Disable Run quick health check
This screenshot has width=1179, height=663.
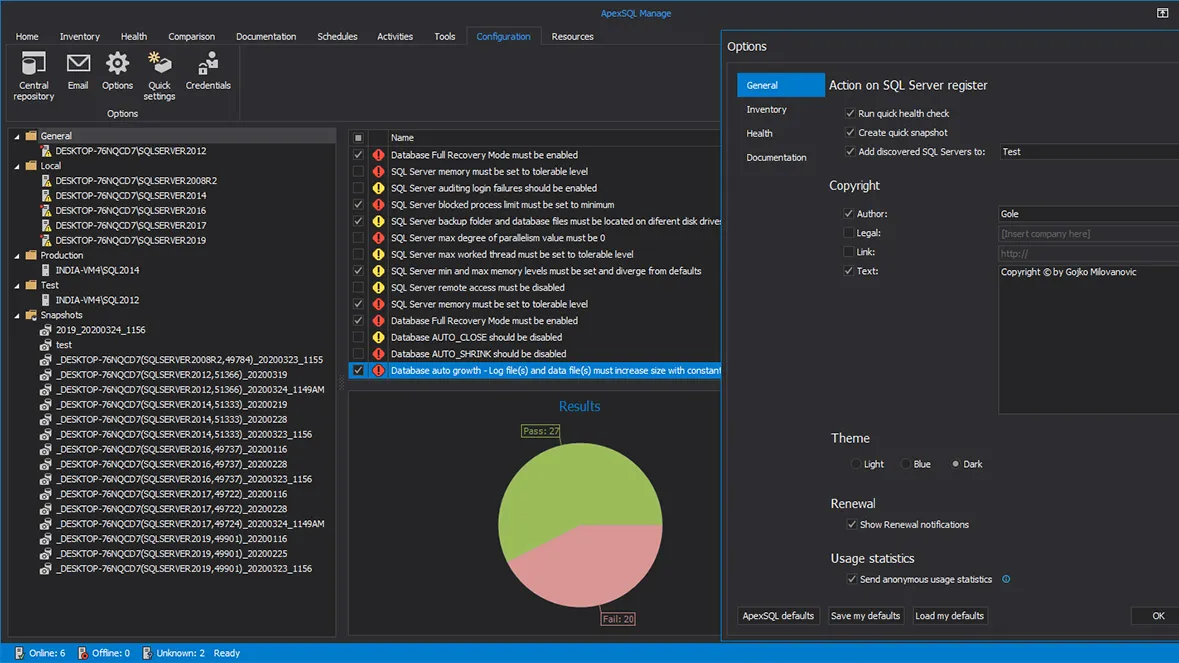[850, 114]
